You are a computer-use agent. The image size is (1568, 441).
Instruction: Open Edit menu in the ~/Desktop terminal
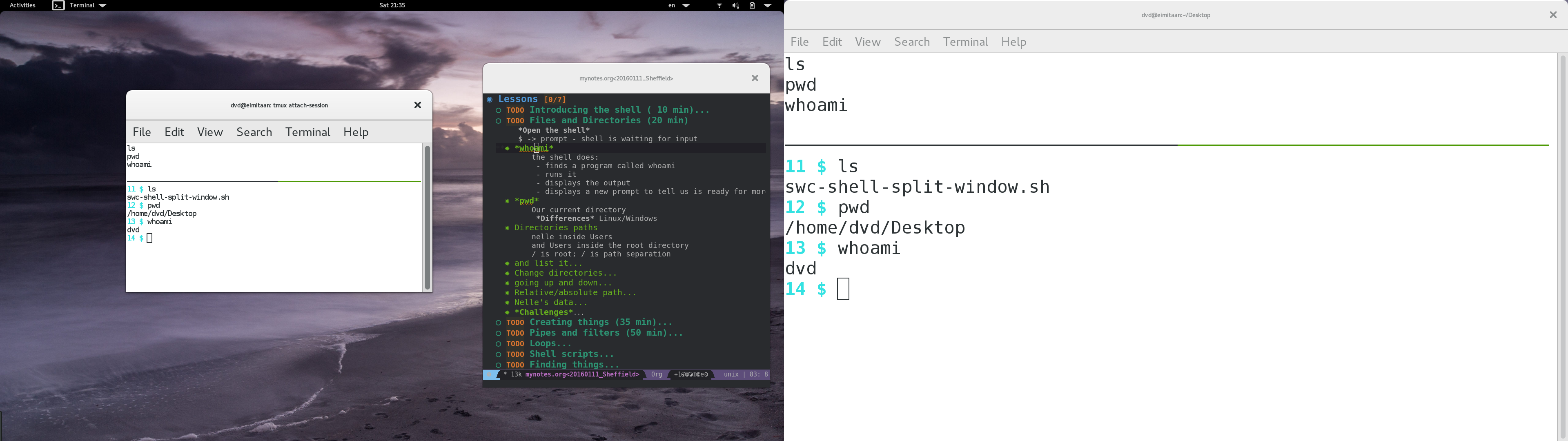pyautogui.click(x=831, y=41)
